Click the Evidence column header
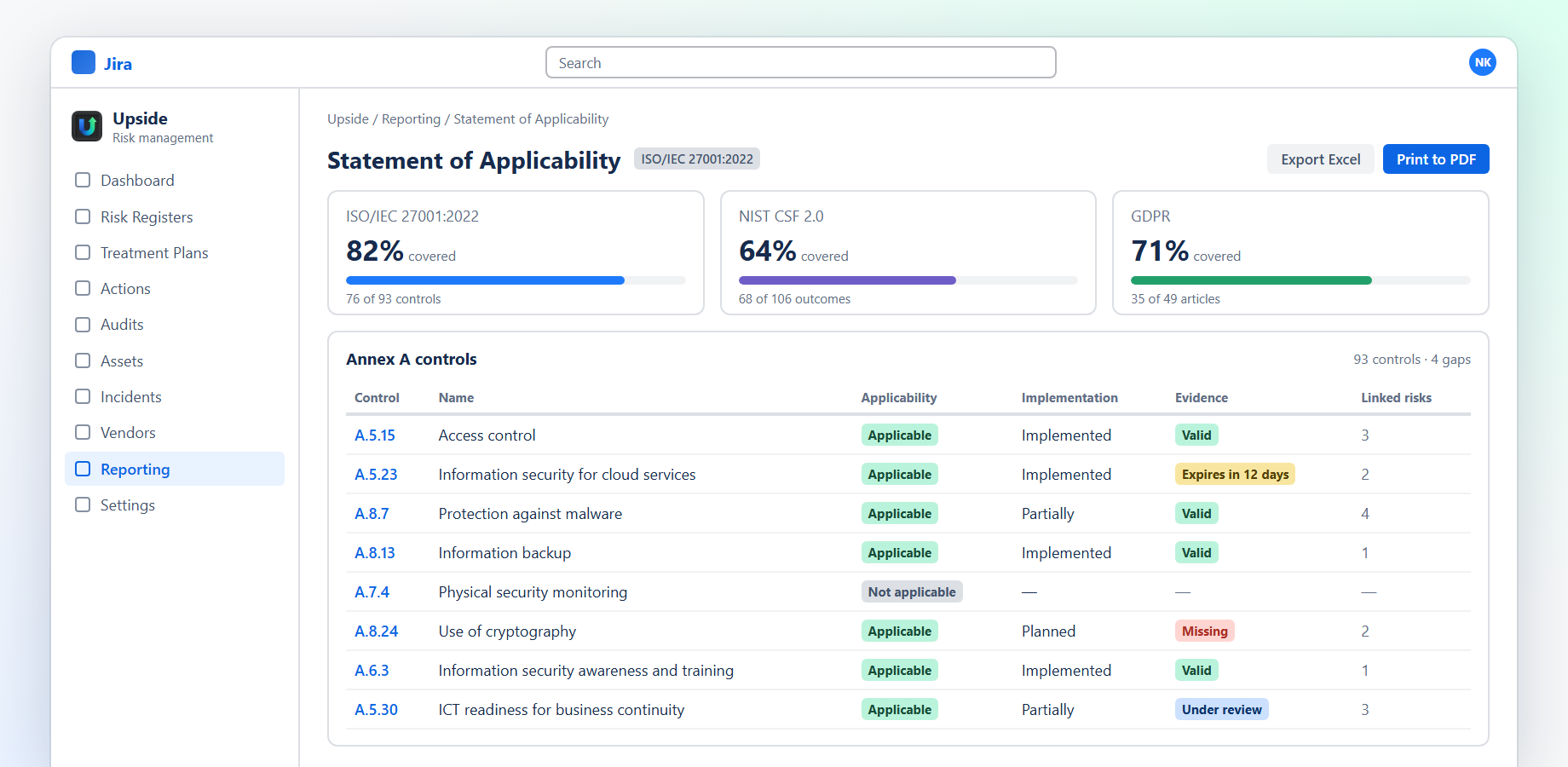Screen dimensions: 1568x767 (x=1202, y=398)
